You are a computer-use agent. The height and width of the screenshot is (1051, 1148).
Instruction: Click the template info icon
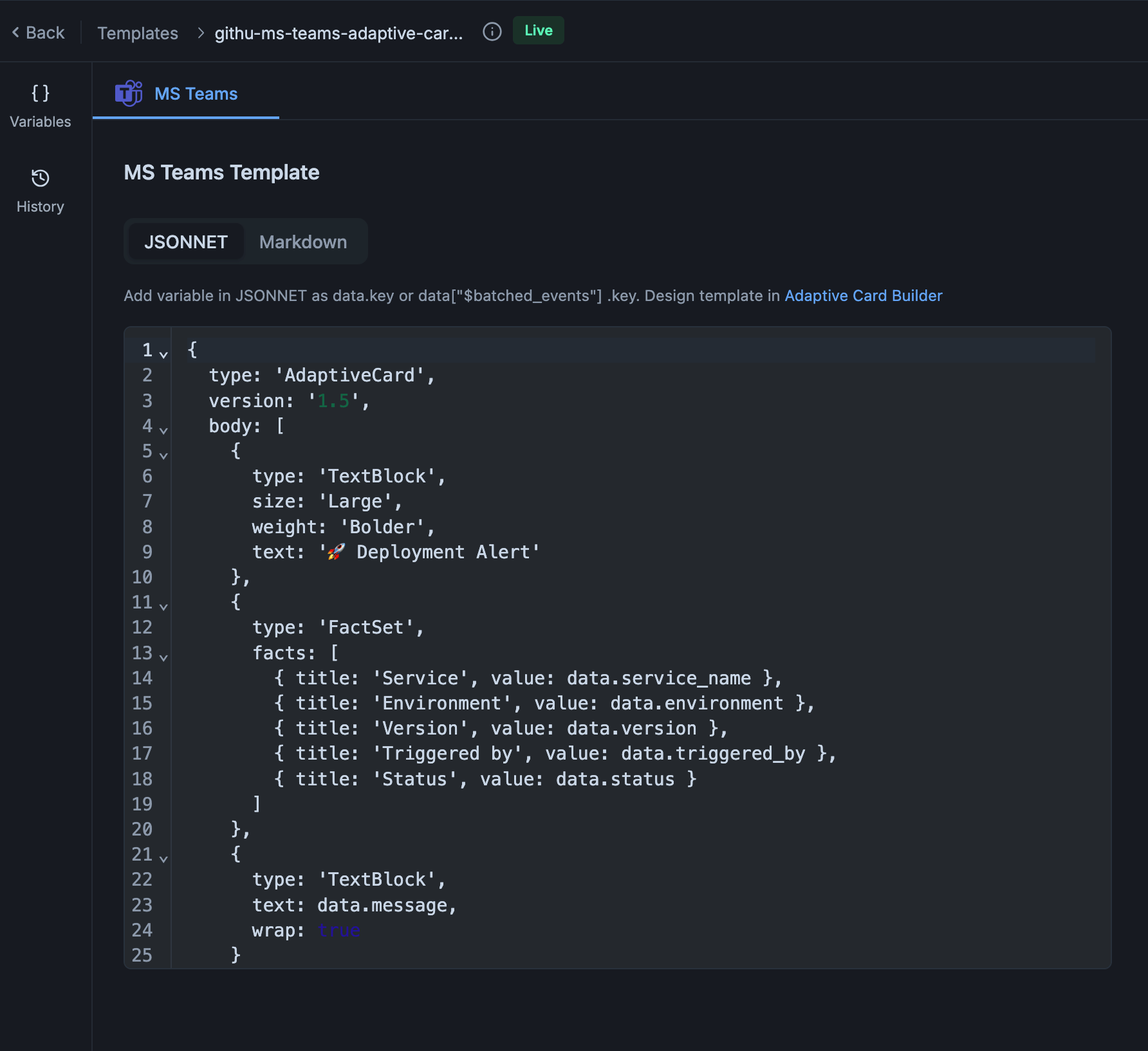tap(492, 32)
